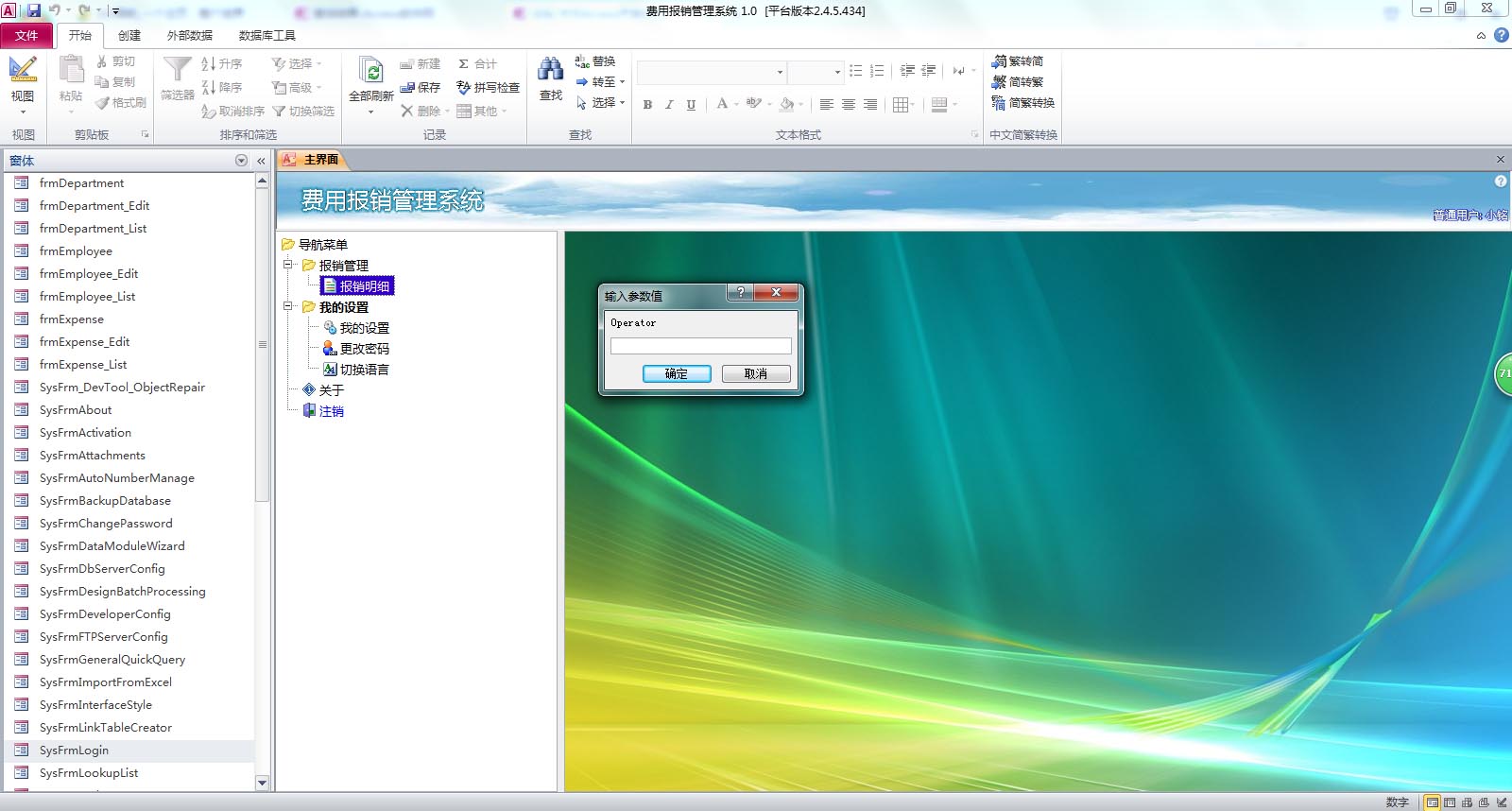The width and height of the screenshot is (1512, 811).
Task: Switch to the 开始 Home tab
Action: coord(80,35)
